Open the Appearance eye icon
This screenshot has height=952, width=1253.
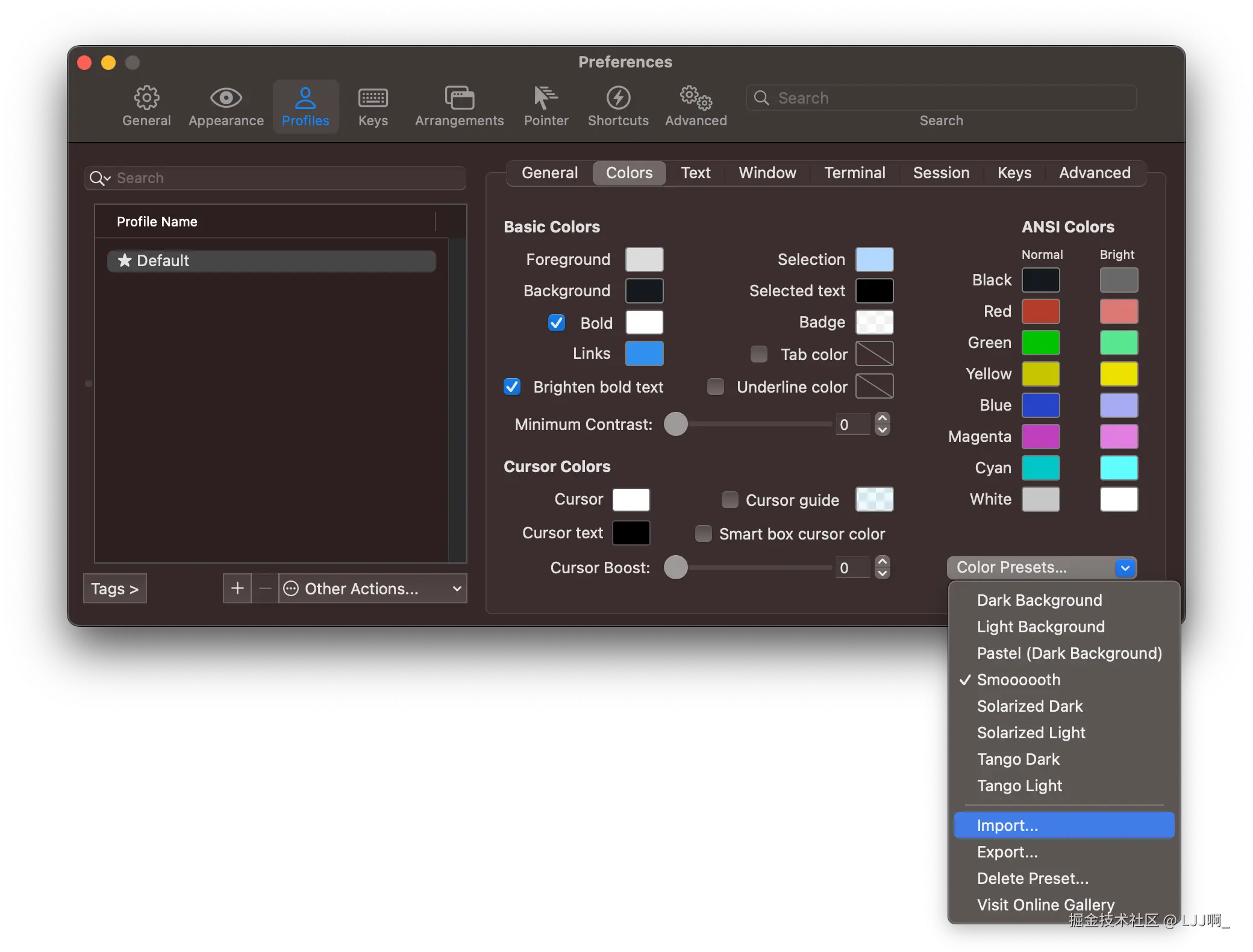point(226,98)
